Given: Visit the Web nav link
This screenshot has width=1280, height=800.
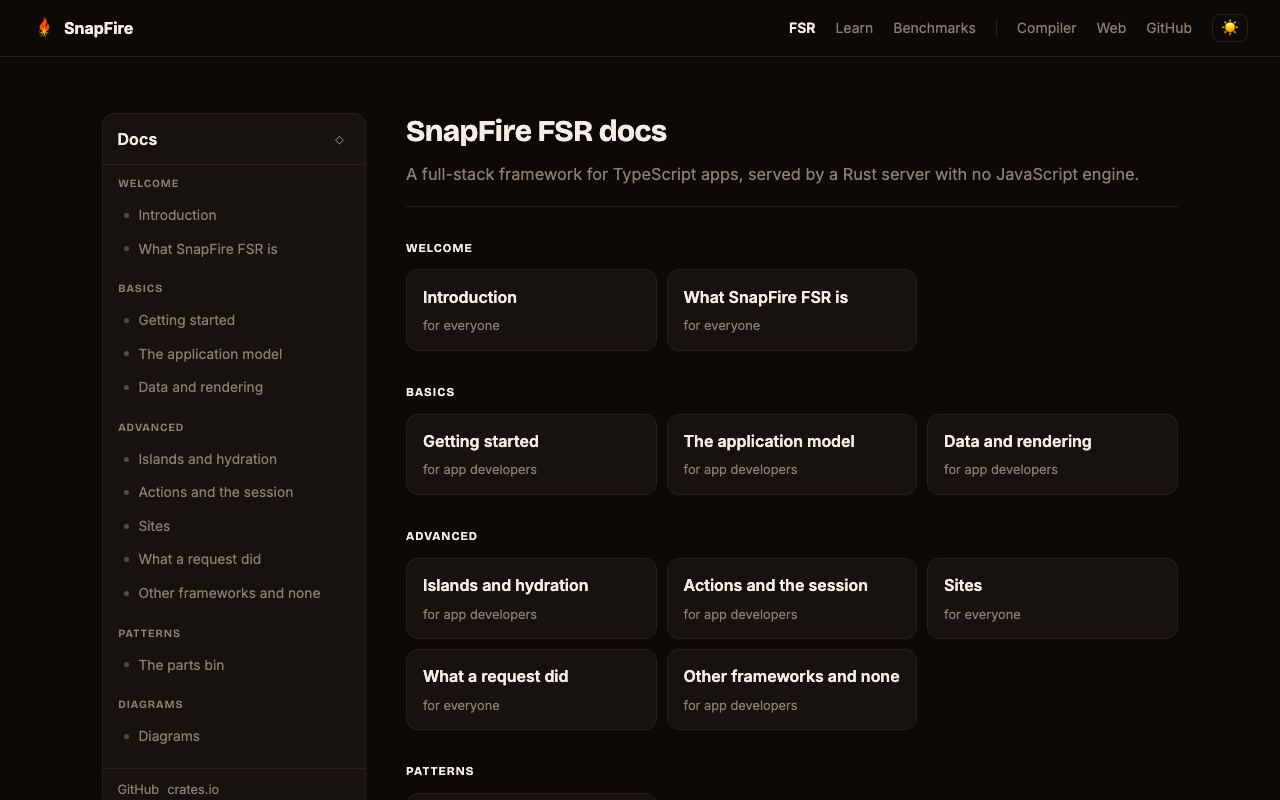Looking at the screenshot, I should 1111,28.
